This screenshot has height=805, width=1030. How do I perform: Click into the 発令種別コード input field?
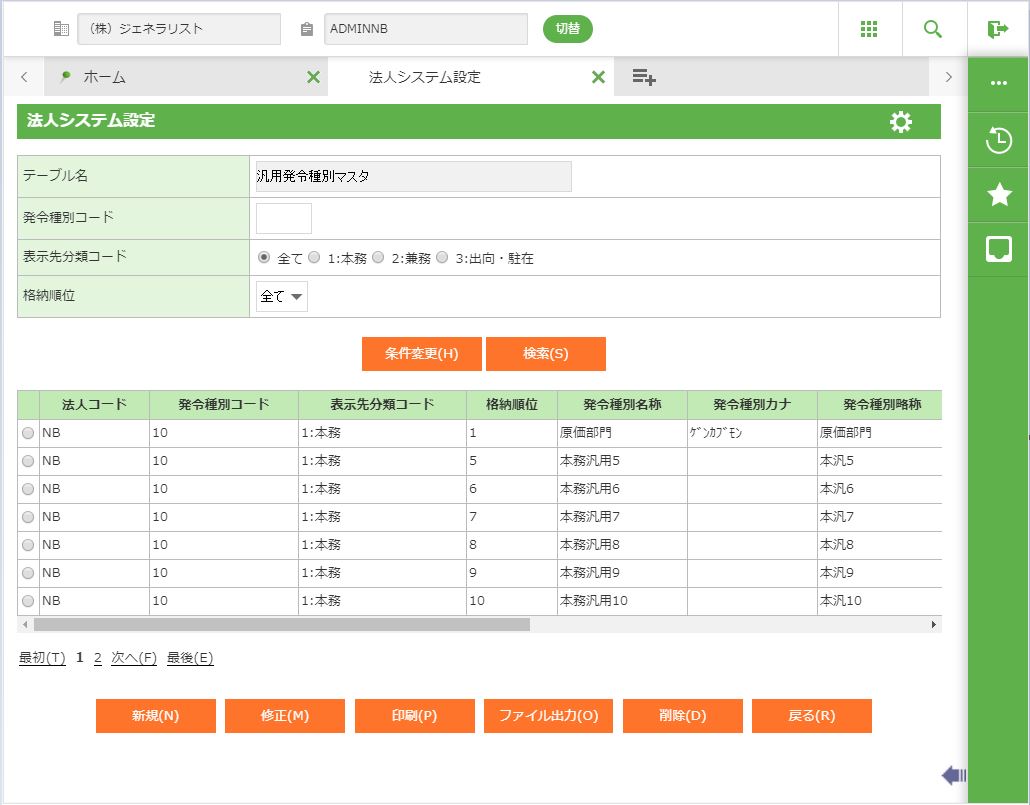click(284, 218)
